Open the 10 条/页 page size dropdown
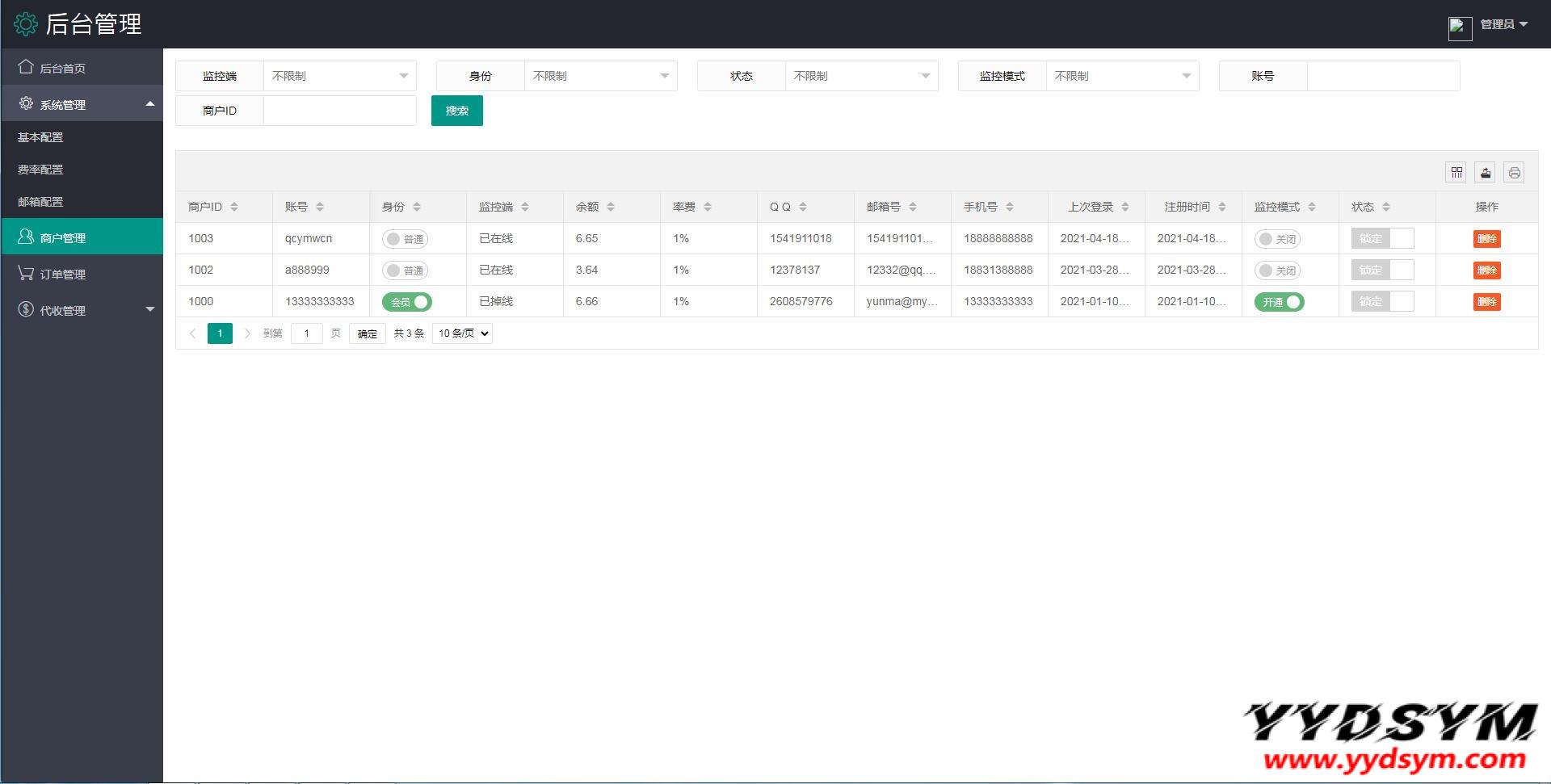The image size is (1551, 784). coord(462,333)
